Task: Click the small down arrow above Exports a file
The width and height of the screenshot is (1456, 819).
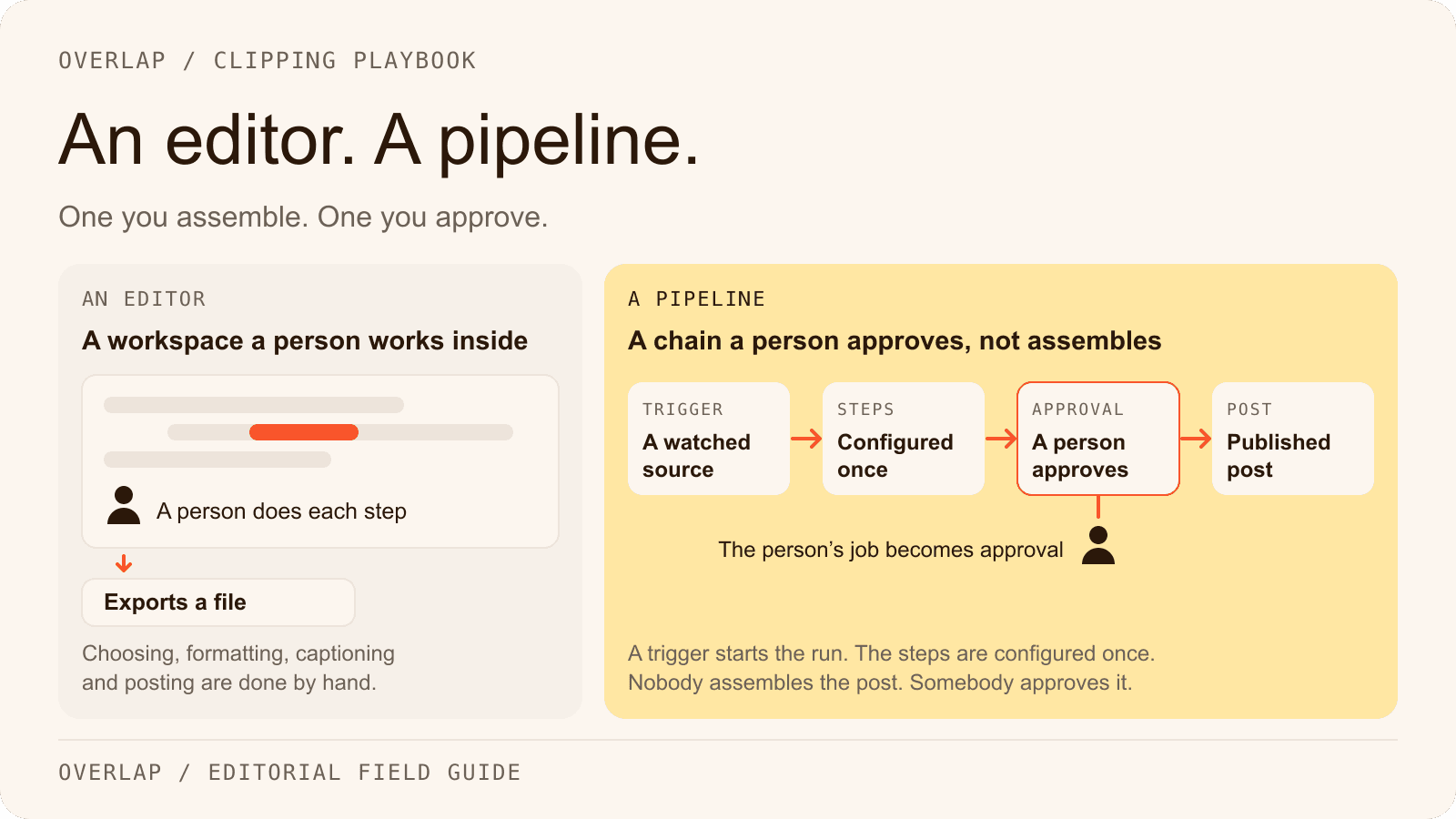Action: (x=124, y=564)
